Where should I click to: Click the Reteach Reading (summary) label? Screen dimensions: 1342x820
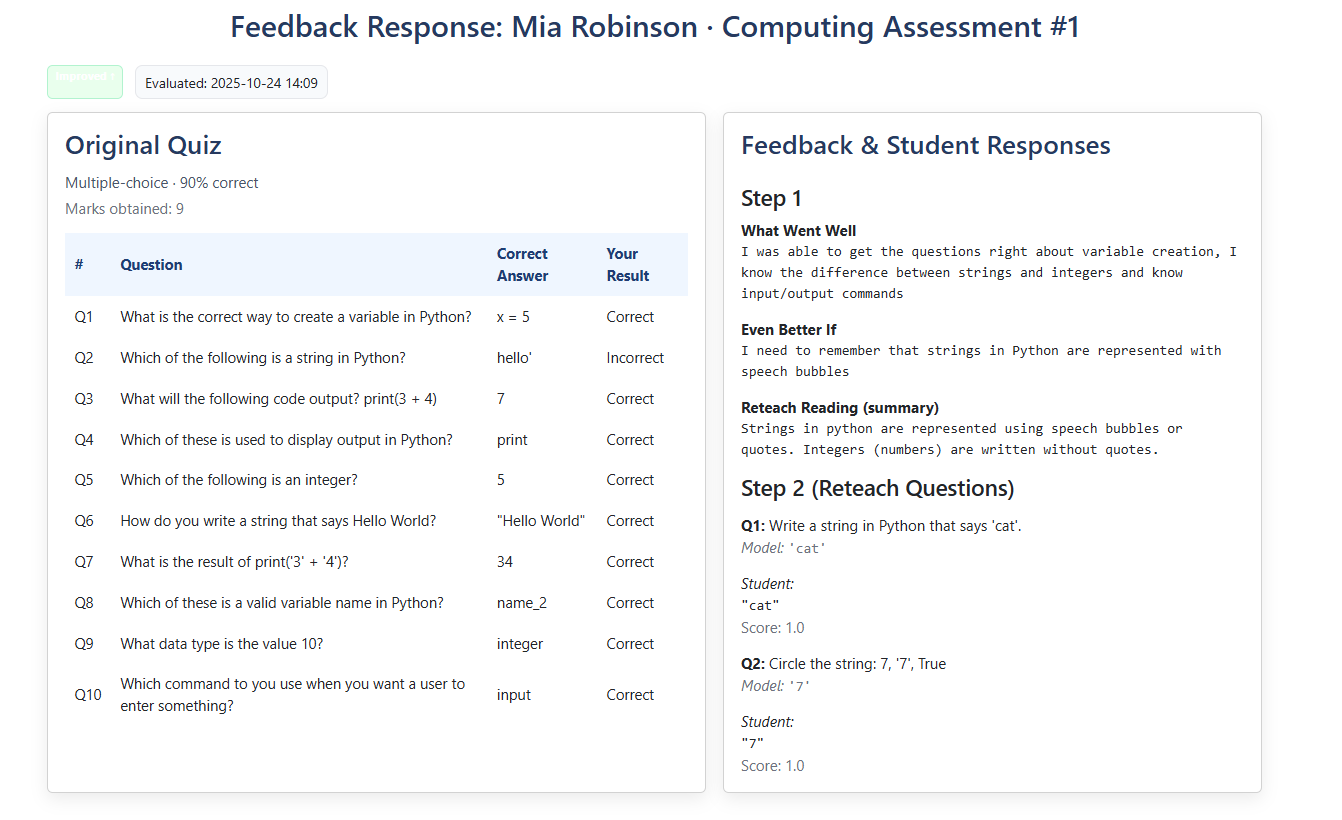[839, 408]
